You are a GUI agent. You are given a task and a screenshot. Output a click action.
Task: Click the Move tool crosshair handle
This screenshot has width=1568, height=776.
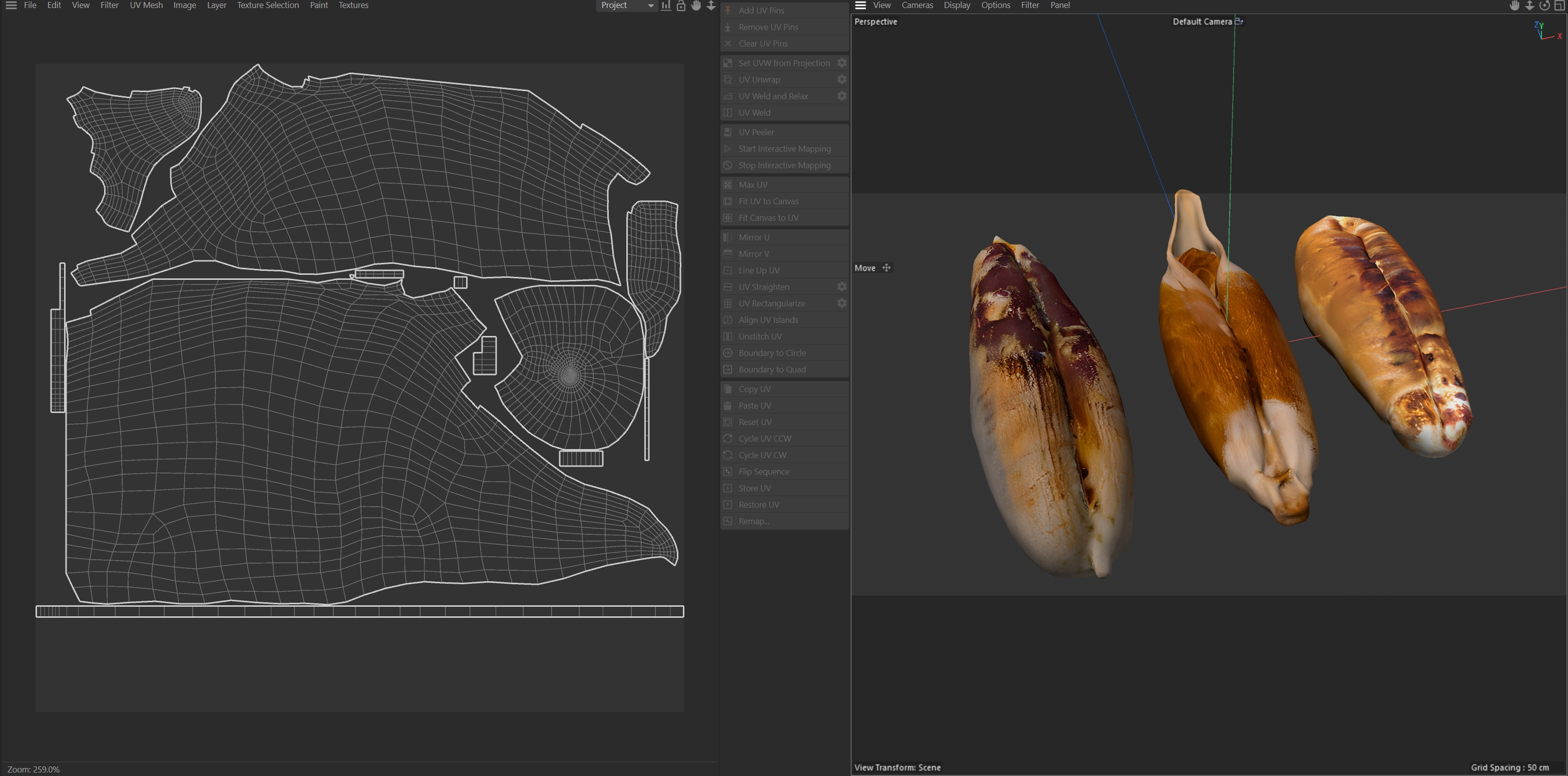pos(886,268)
